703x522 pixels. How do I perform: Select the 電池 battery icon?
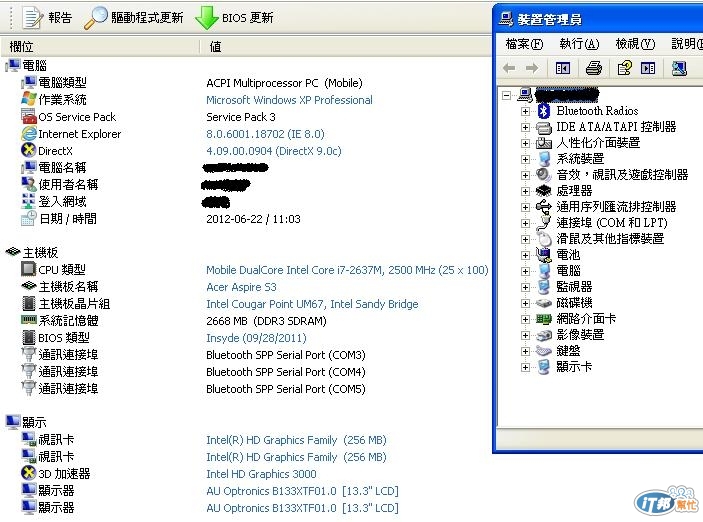pos(544,255)
